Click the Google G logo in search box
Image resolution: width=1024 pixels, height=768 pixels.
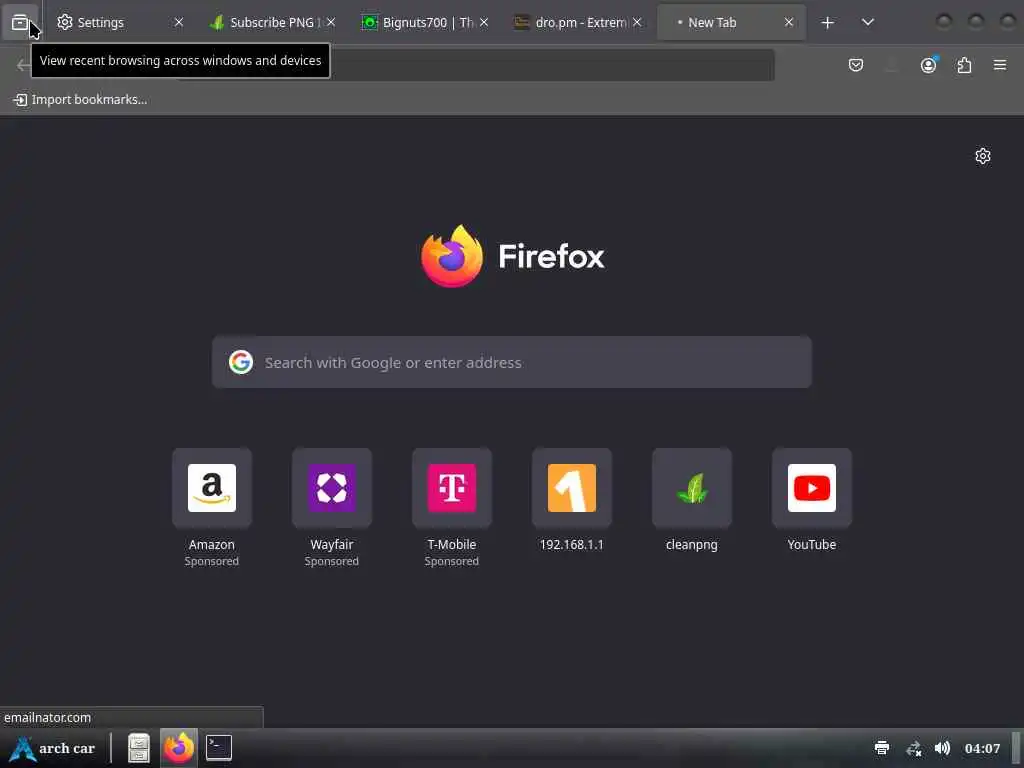[240, 362]
